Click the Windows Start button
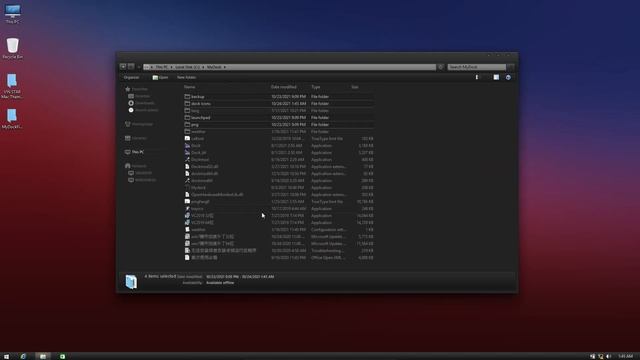640x360 pixels. pyautogui.click(x=6, y=356)
